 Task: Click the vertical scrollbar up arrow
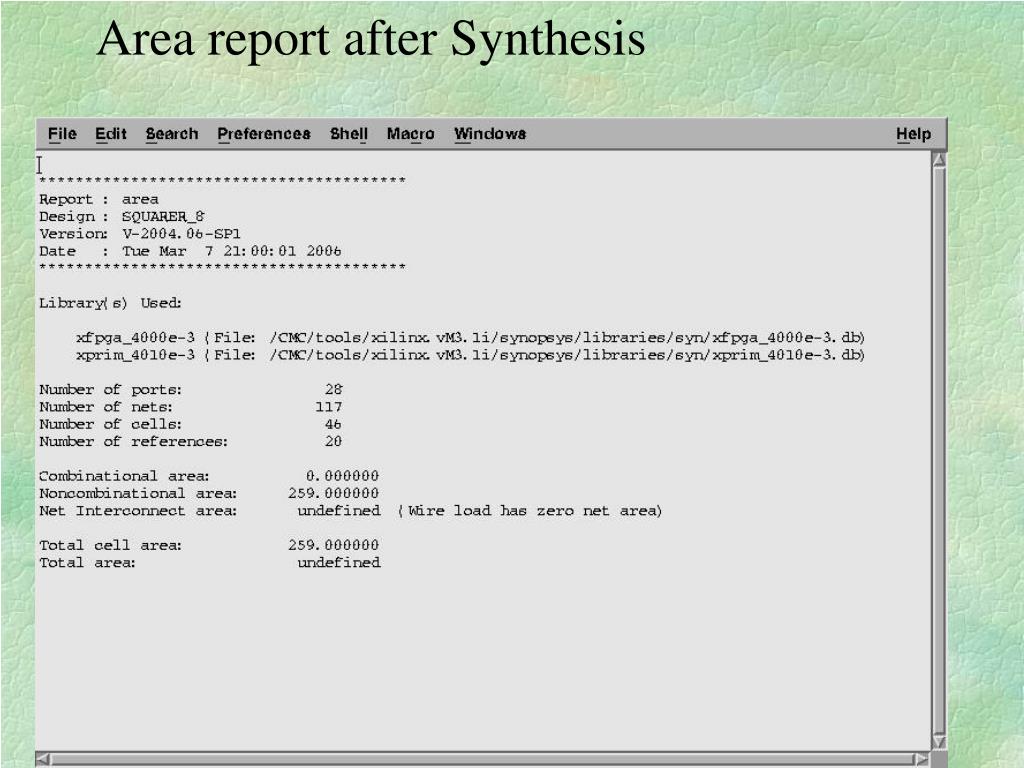[939, 159]
